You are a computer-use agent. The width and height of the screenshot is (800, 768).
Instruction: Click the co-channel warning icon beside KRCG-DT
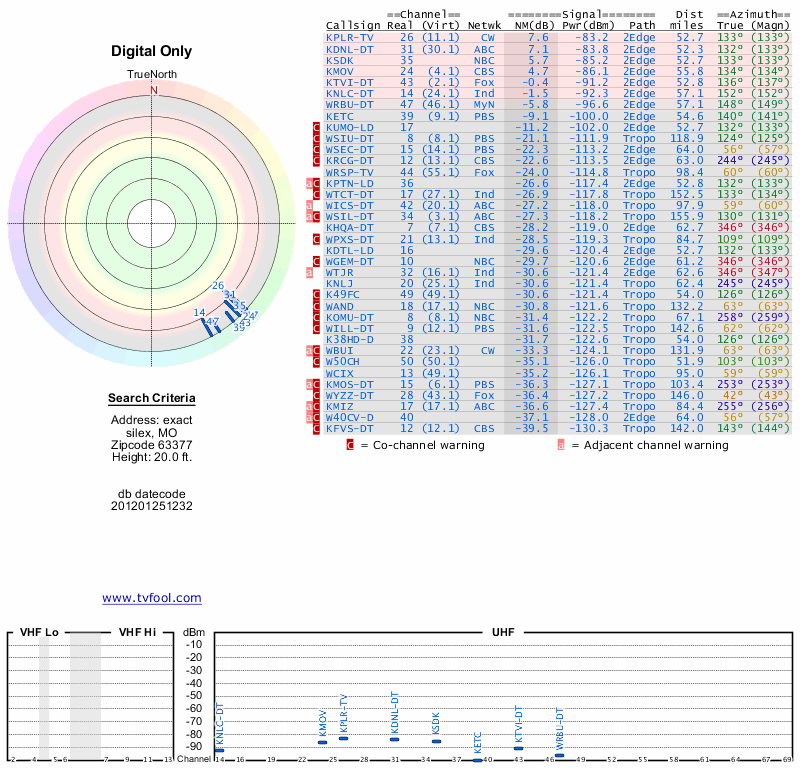[x=316, y=161]
